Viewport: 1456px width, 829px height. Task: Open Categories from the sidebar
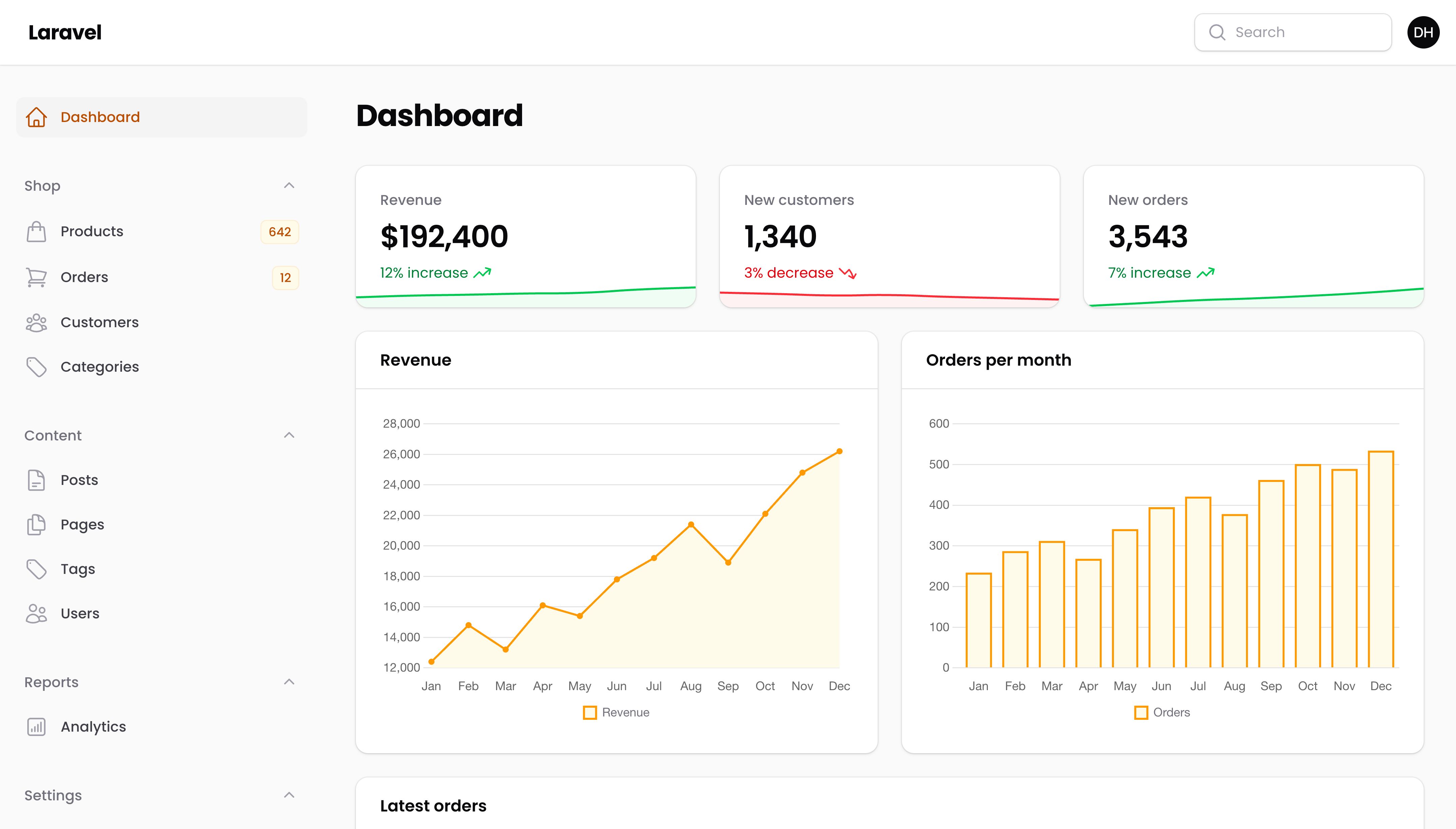coord(162,367)
